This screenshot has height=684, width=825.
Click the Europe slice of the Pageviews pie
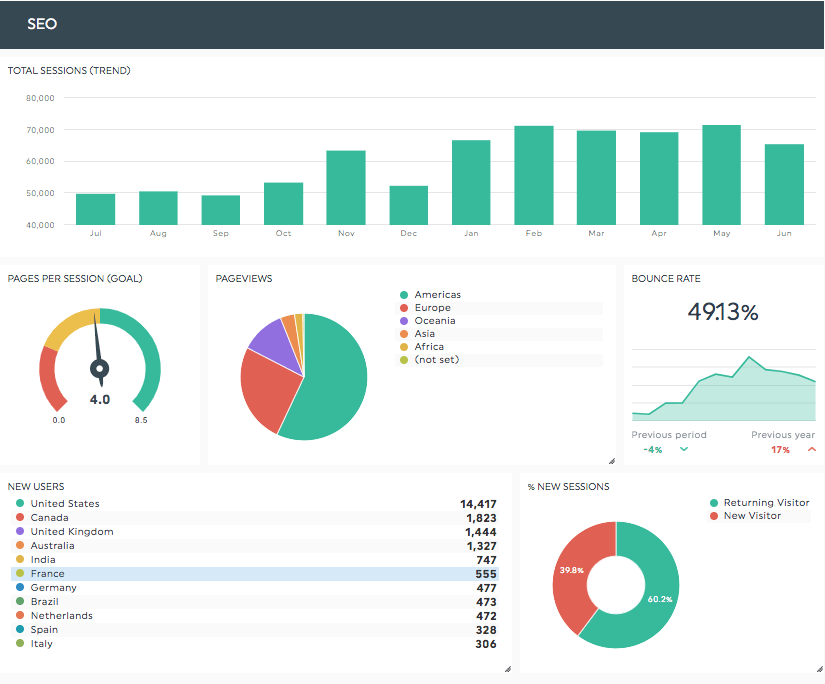click(265, 390)
